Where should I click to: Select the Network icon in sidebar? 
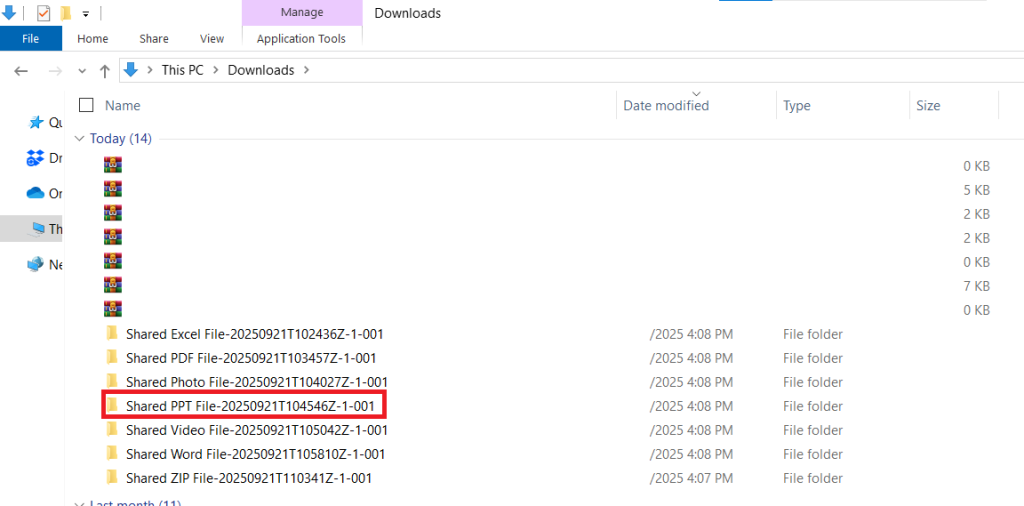[36, 265]
